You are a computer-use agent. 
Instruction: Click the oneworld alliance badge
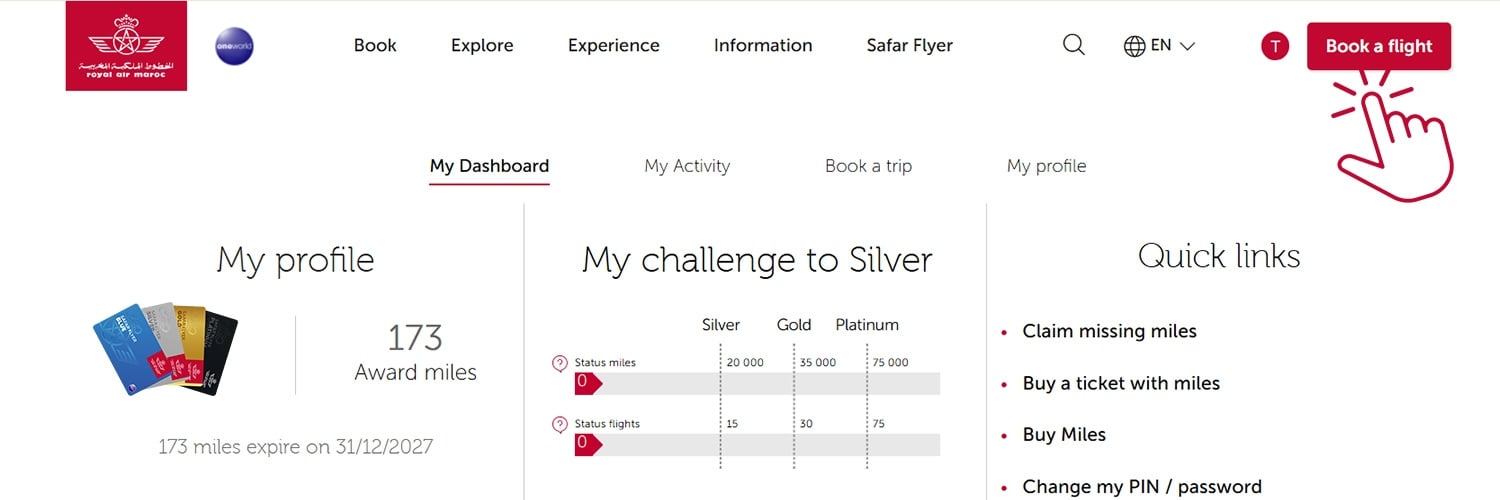[234, 46]
